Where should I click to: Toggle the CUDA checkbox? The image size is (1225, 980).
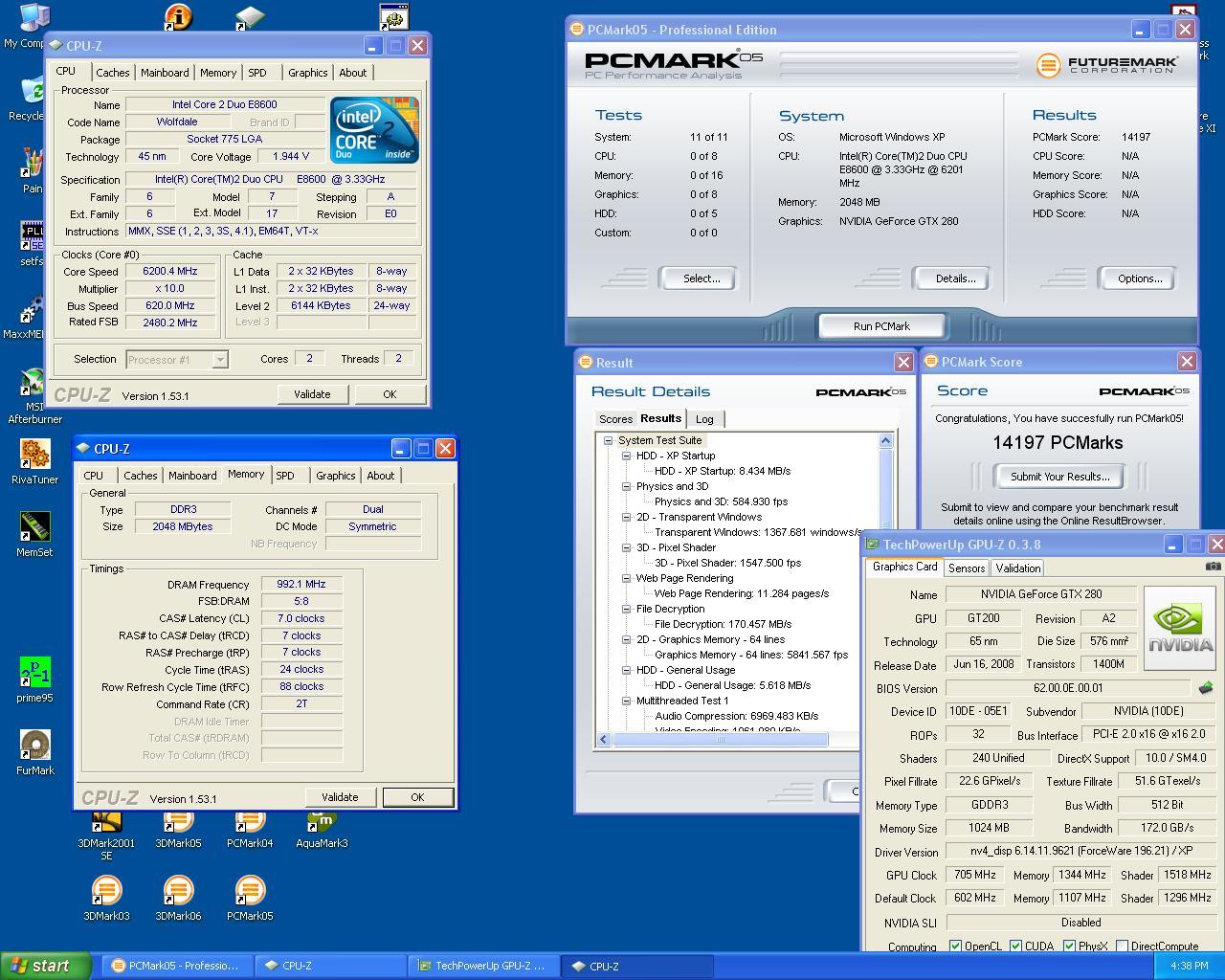click(x=1015, y=946)
